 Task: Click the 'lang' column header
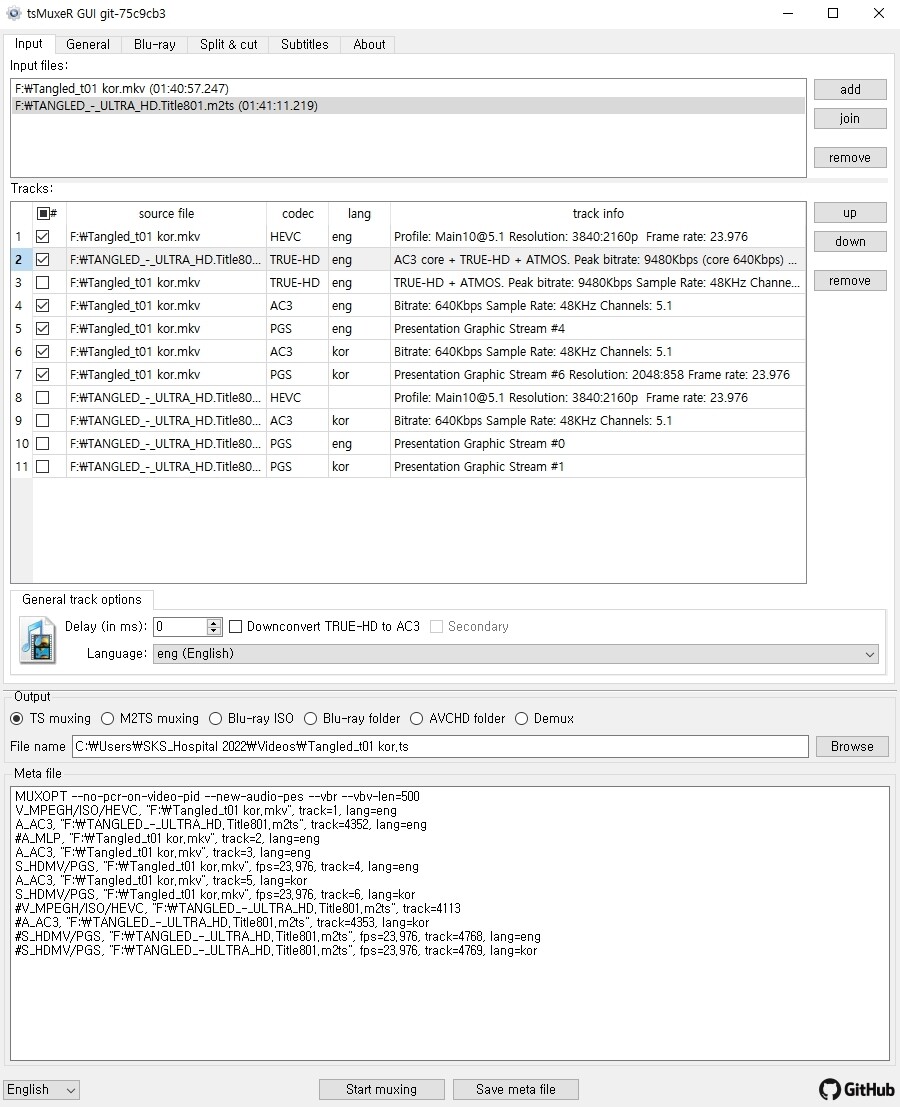tap(359, 213)
